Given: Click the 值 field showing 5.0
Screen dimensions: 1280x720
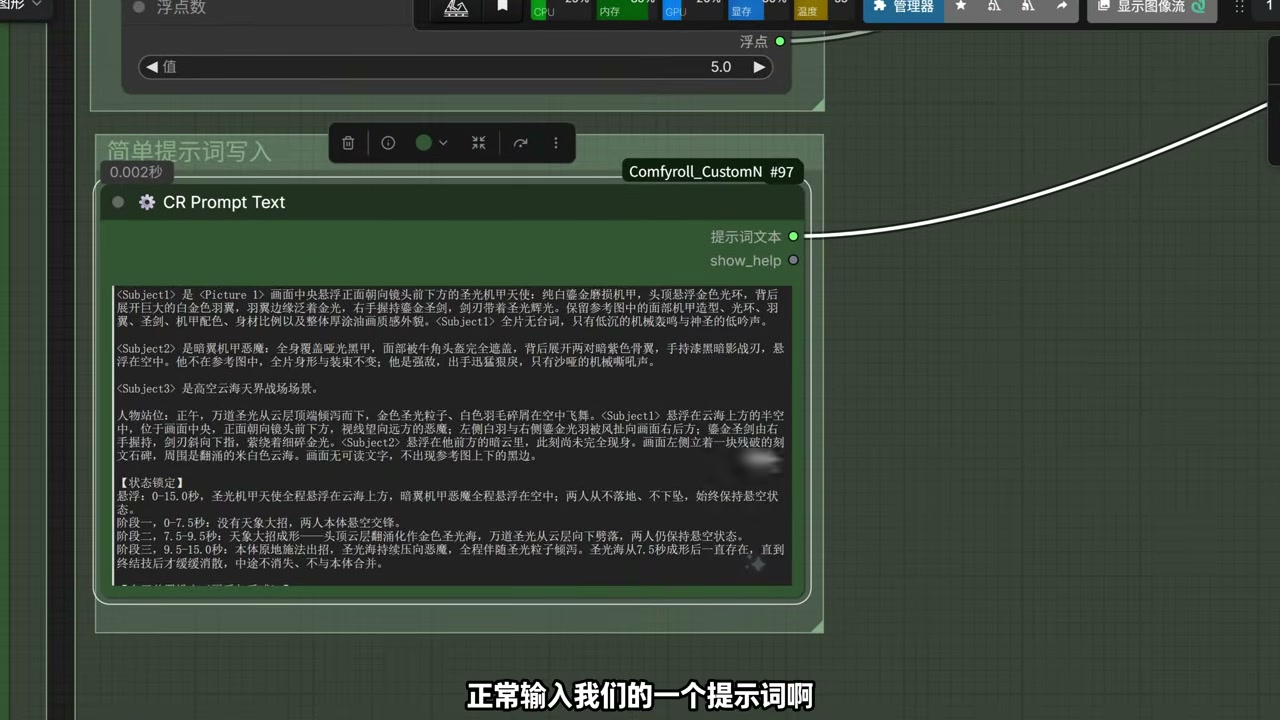Looking at the screenshot, I should pos(455,67).
